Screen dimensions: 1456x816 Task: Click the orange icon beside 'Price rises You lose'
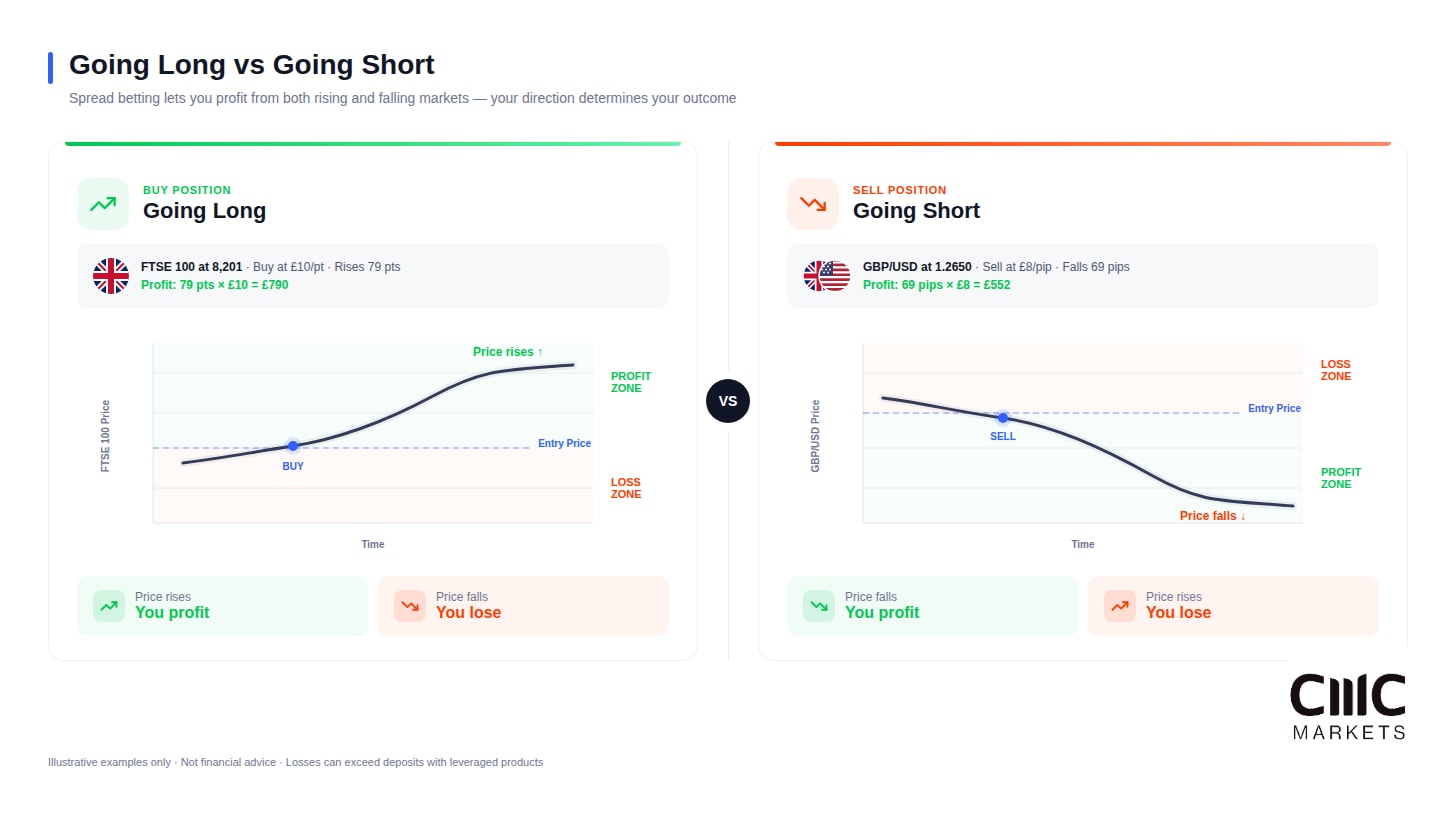pyautogui.click(x=1120, y=606)
